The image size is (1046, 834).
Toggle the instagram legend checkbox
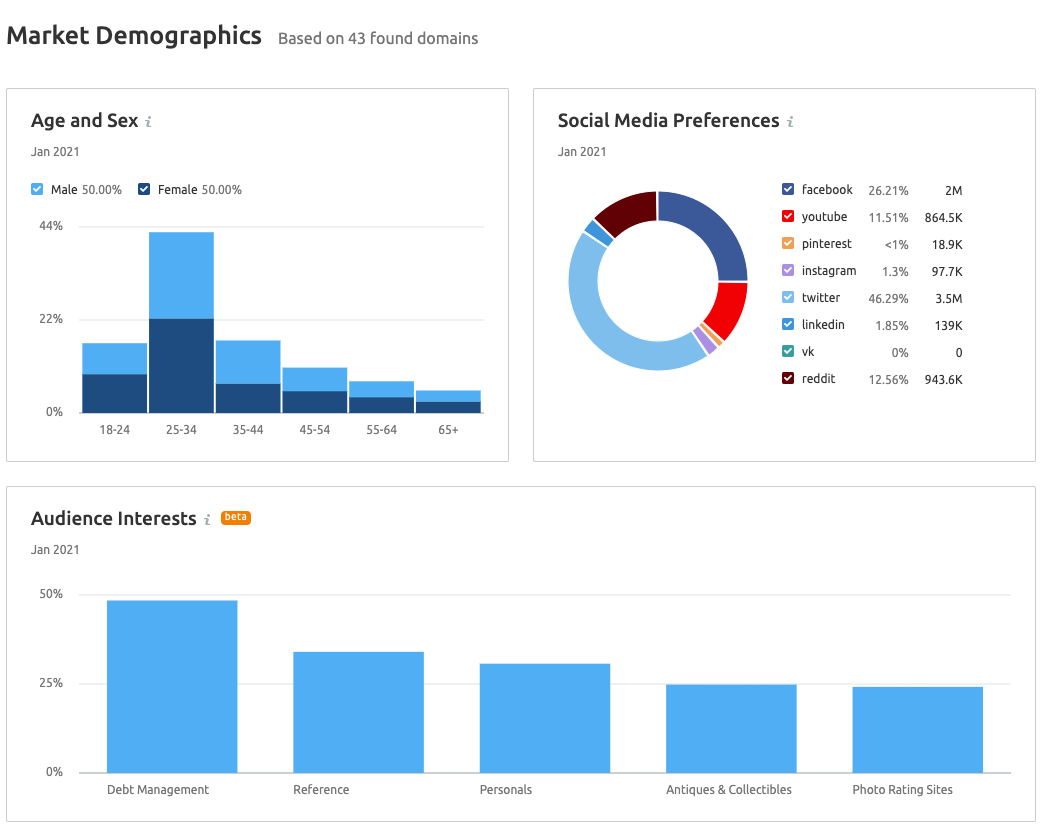point(788,271)
